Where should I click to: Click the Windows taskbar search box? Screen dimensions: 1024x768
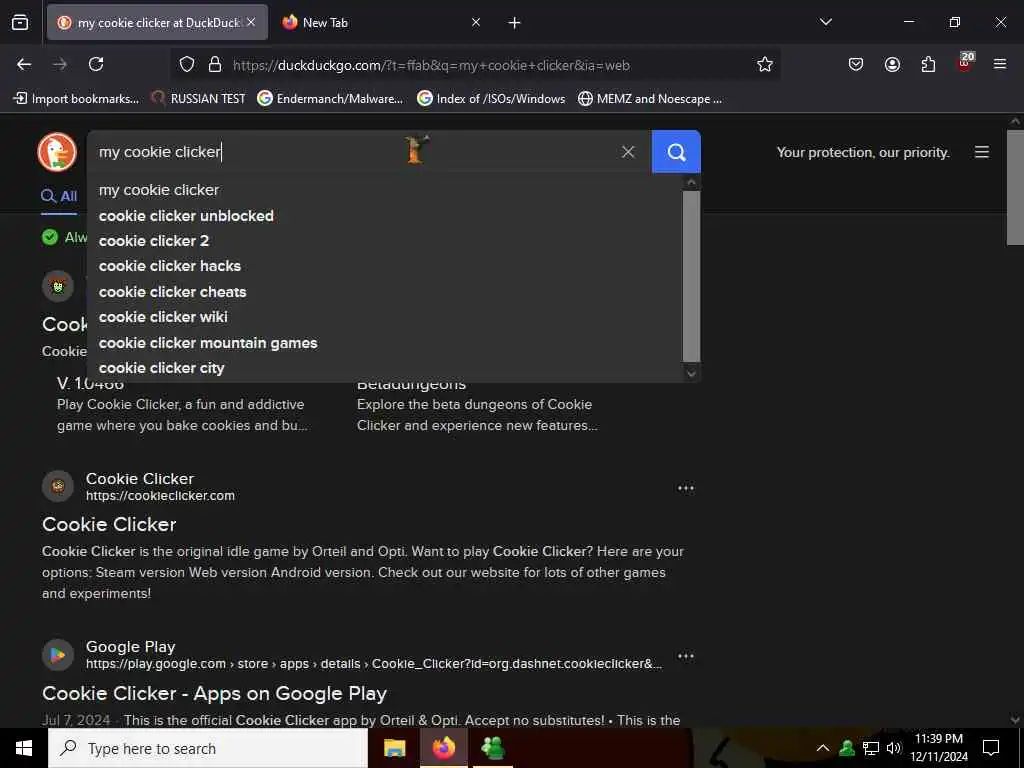(x=208, y=748)
